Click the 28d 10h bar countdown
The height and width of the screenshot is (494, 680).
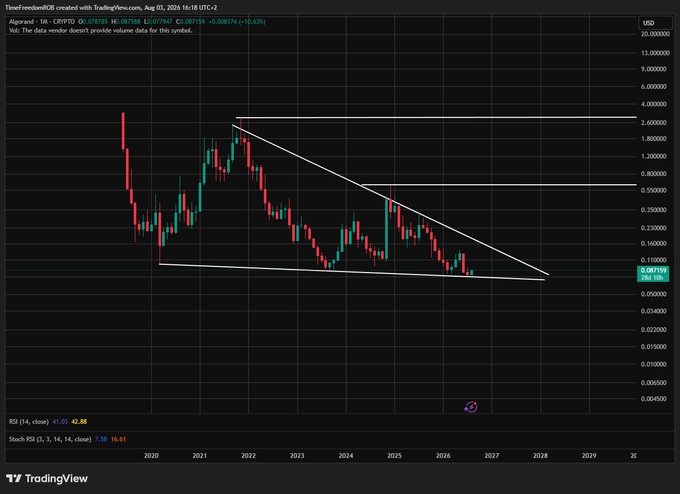click(x=653, y=278)
